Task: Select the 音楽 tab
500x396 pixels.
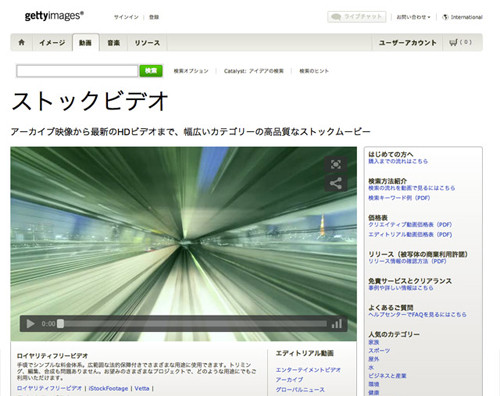Action: pyautogui.click(x=113, y=43)
